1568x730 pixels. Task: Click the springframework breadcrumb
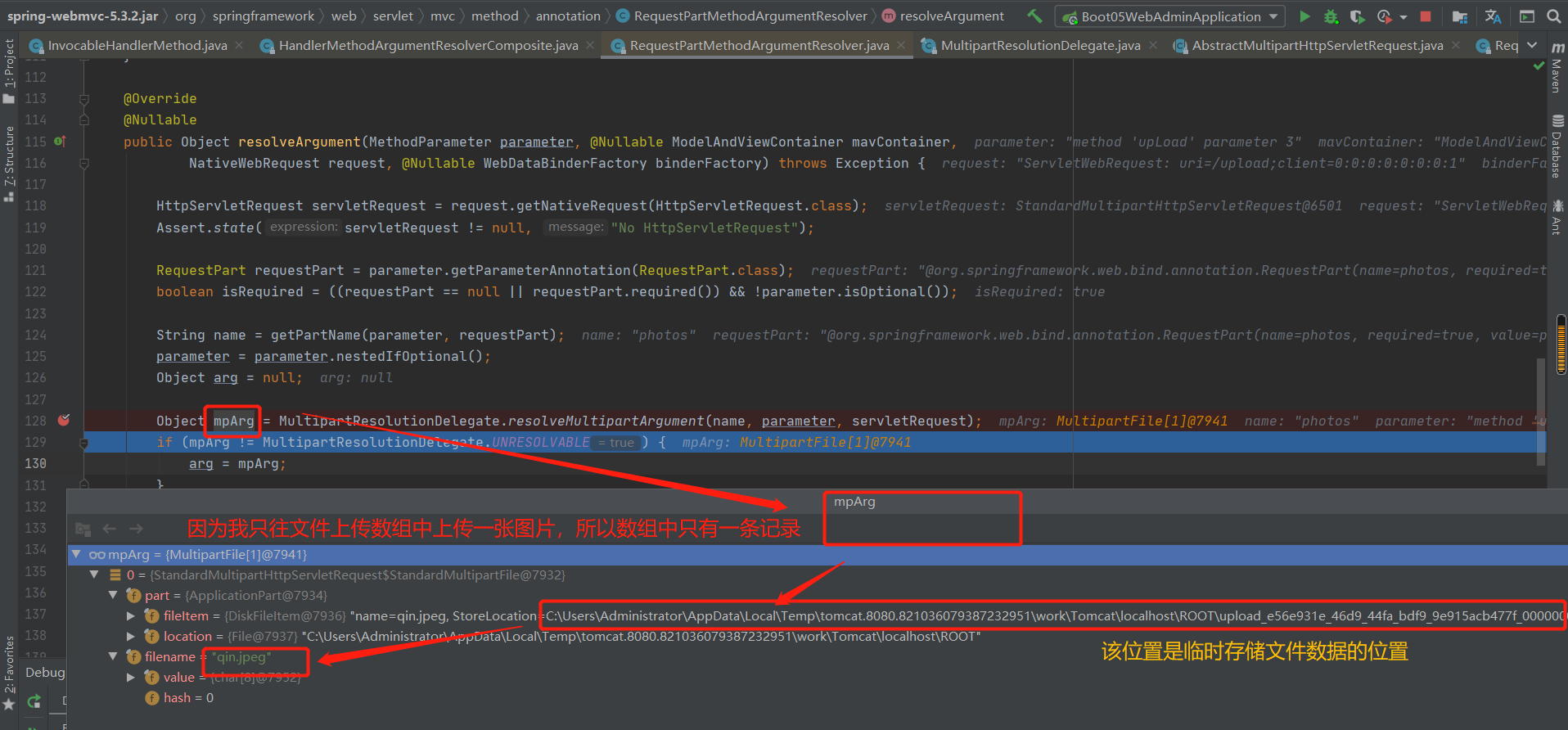pos(264,16)
